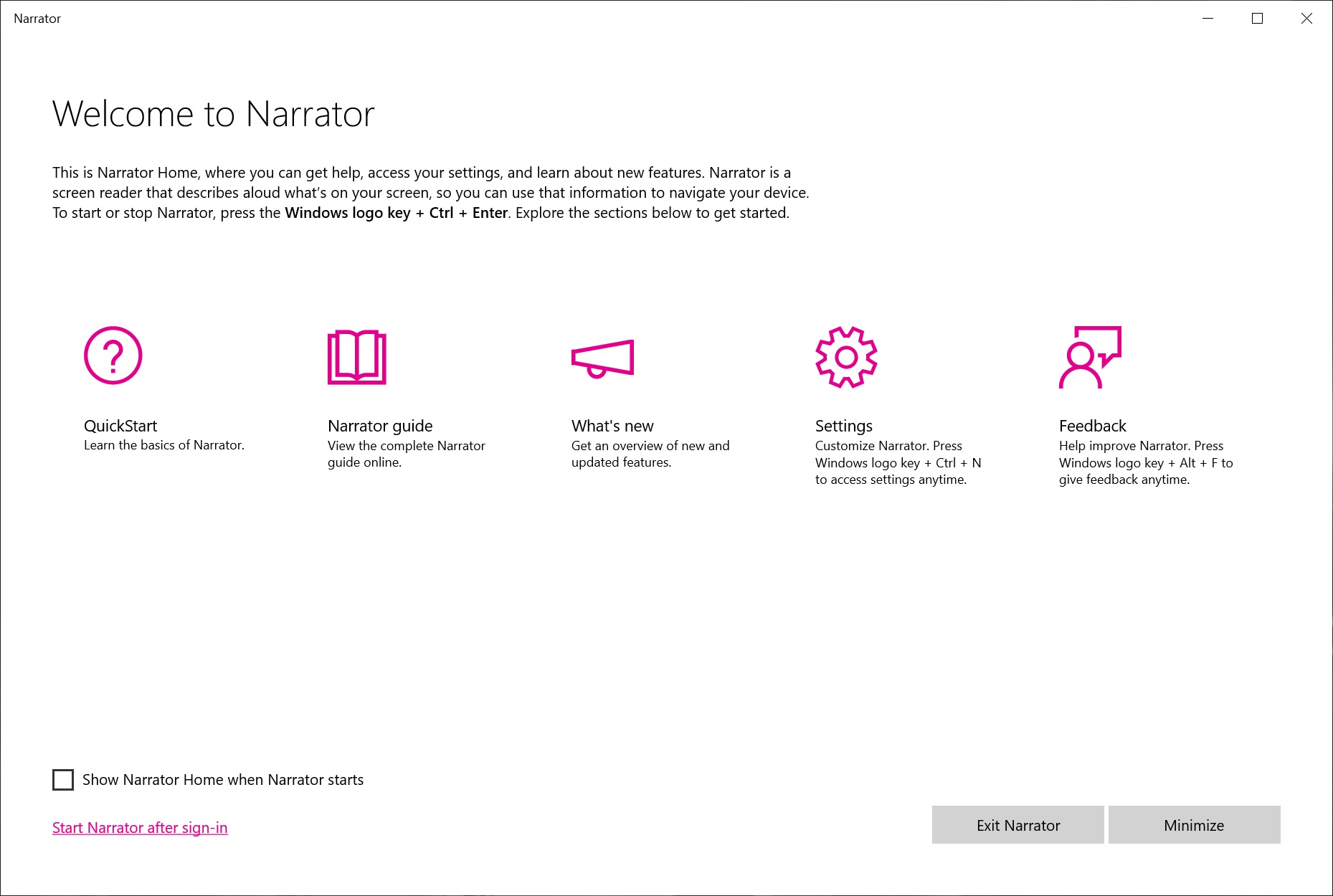
Task: Open the QuickStart question mark icon
Action: tap(113, 356)
